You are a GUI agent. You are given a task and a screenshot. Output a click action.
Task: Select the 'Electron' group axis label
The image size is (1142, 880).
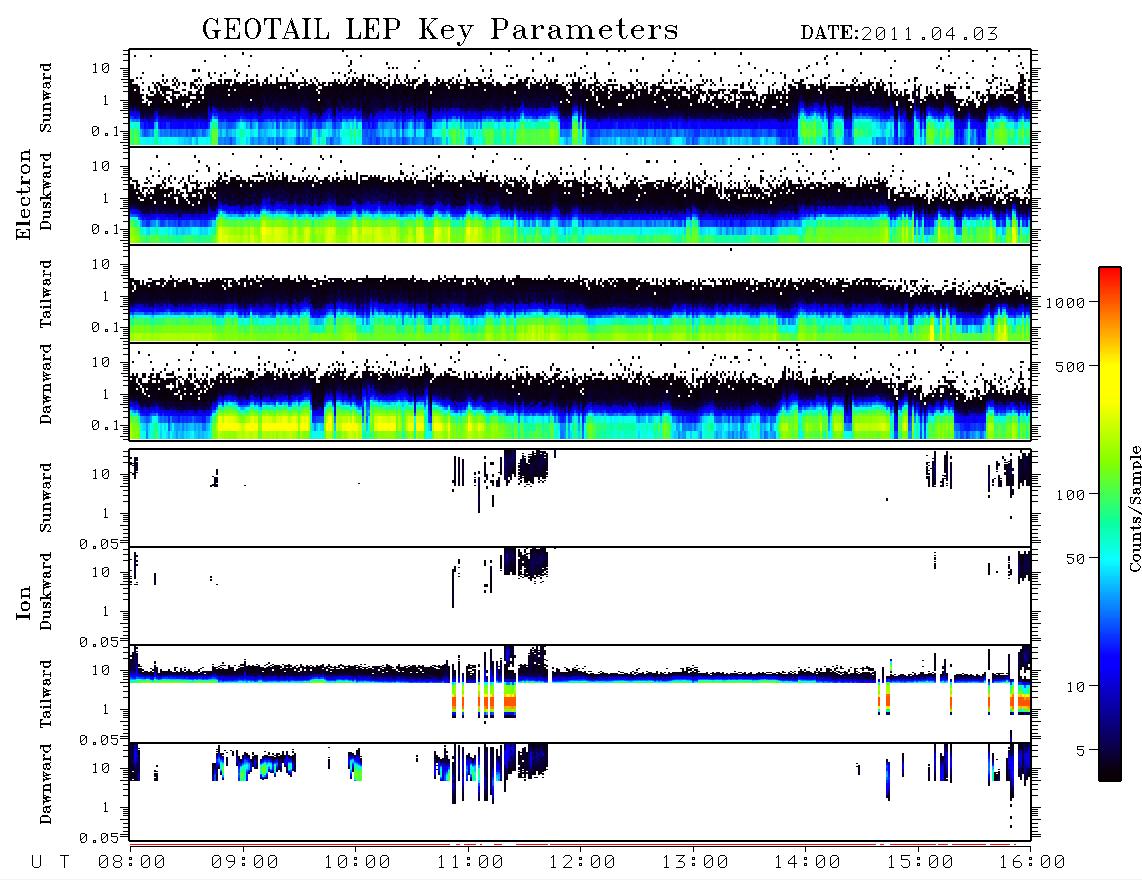click(x=23, y=194)
